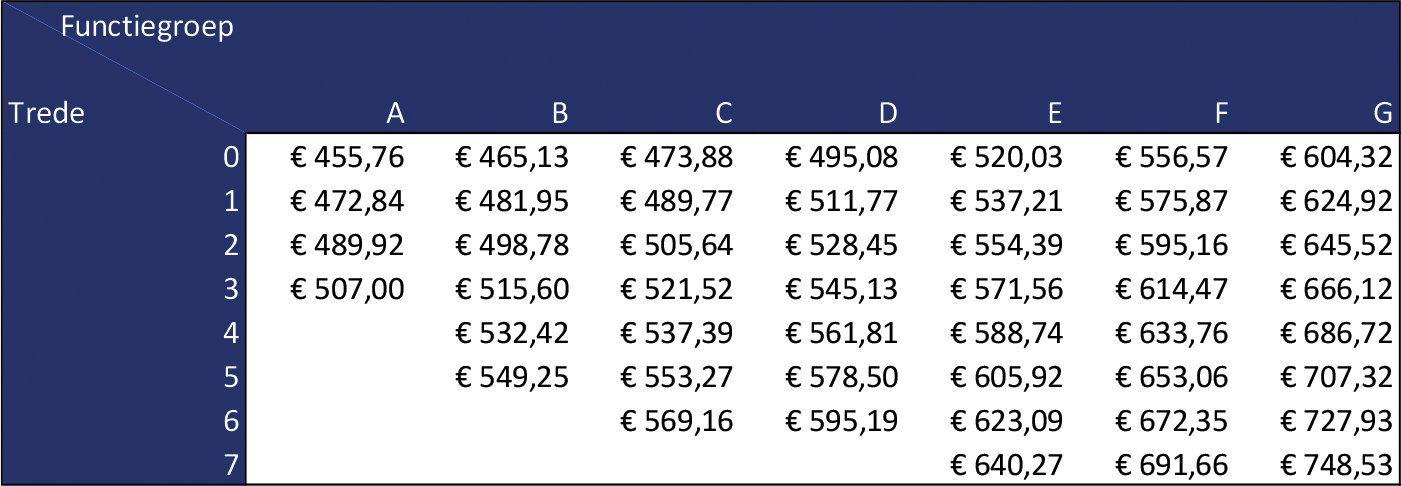Viewport: 1401px width, 486px height.
Task: Select row header for Trede 0
Action: (231, 157)
